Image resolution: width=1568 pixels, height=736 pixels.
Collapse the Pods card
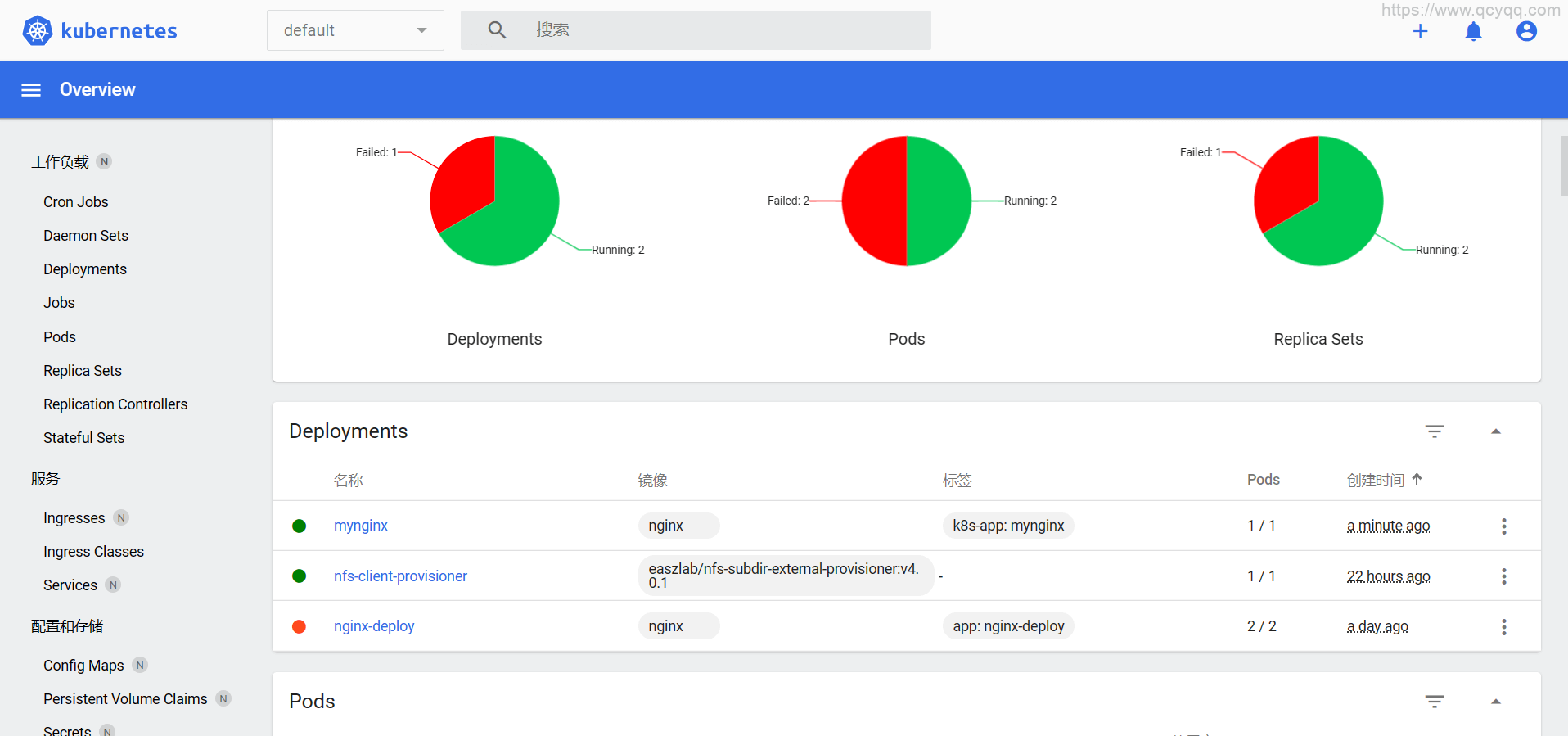[x=1495, y=702]
